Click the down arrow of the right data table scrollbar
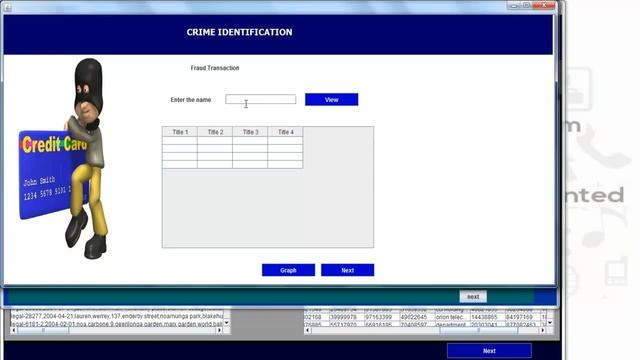640x360 pixels. pos(550,323)
